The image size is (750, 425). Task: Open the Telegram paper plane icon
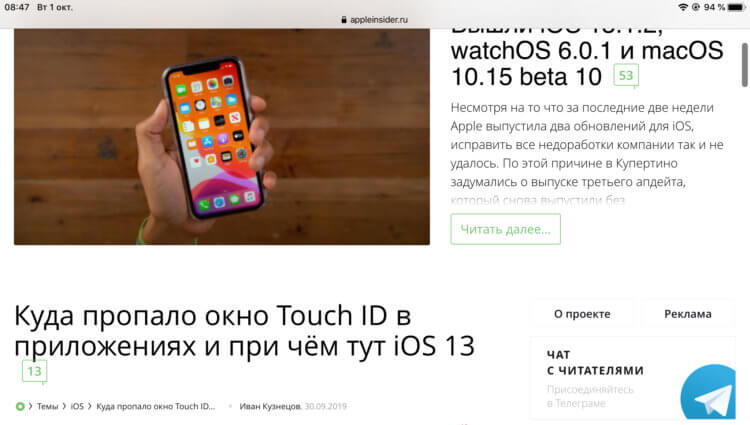[708, 391]
